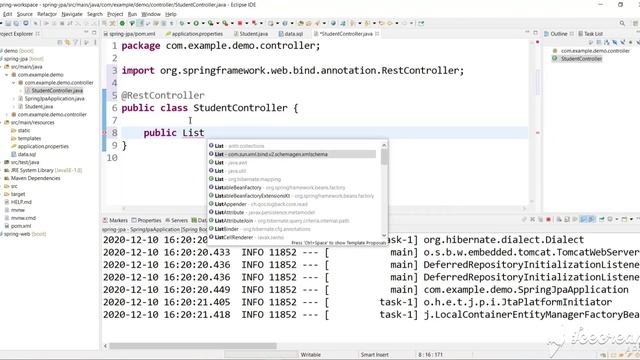Open the Servers view tab
This screenshot has width=640, height=360.
pyautogui.click(x=176, y=220)
